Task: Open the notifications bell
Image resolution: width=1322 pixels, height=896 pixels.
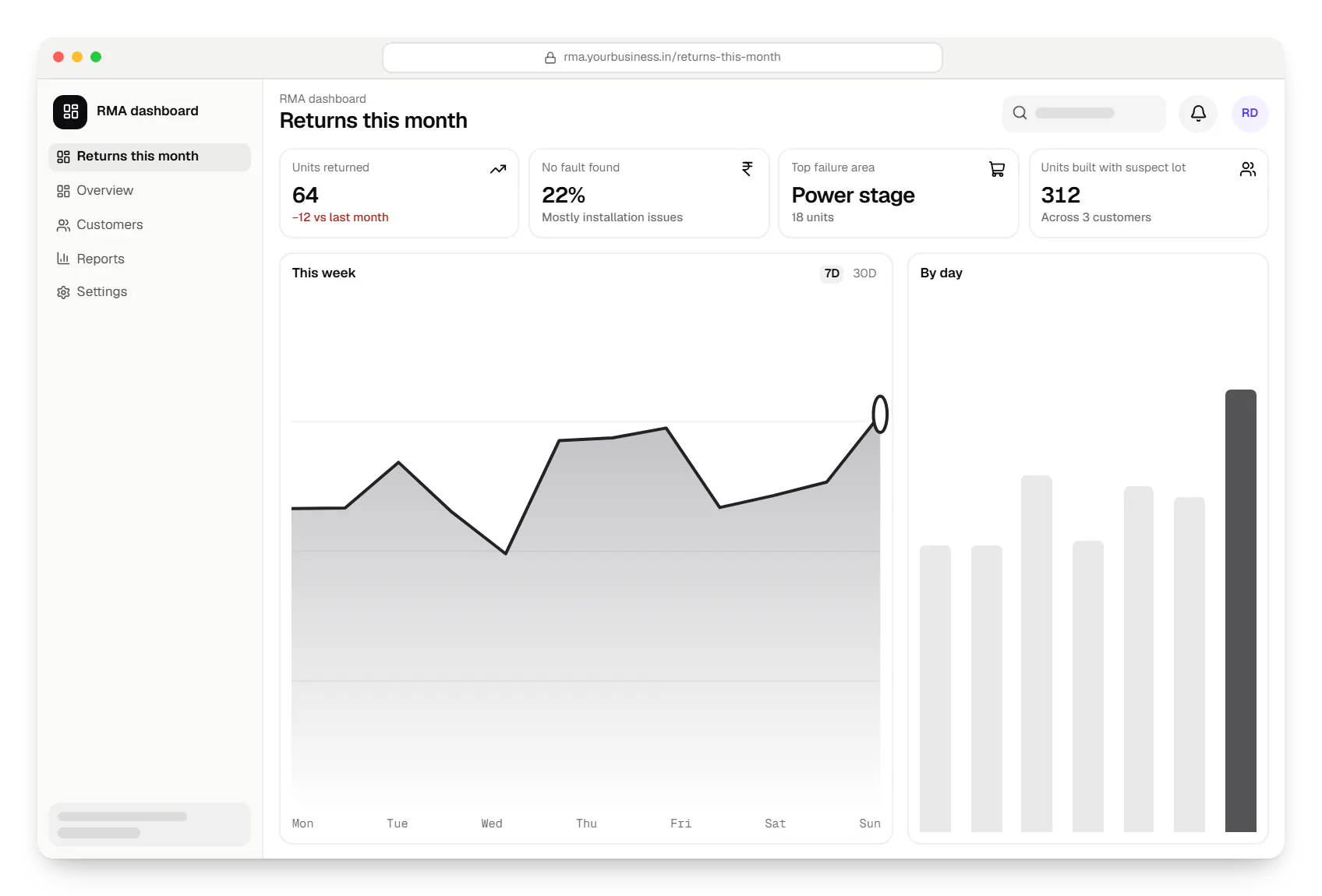Action: pos(1198,114)
